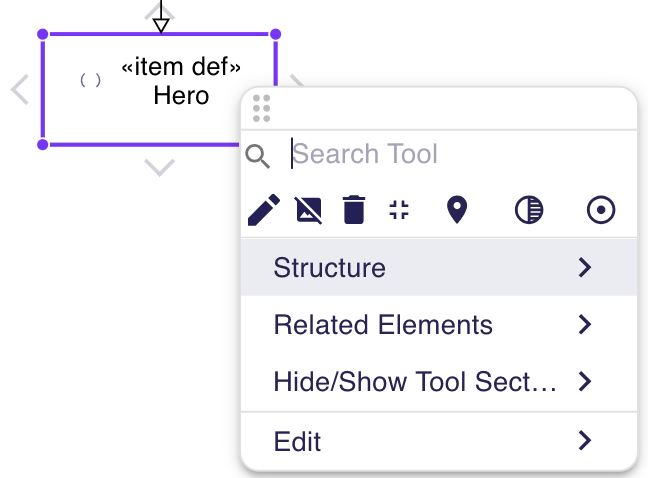
Task: Click the parentheses icon in Hero node
Action: coord(91,80)
